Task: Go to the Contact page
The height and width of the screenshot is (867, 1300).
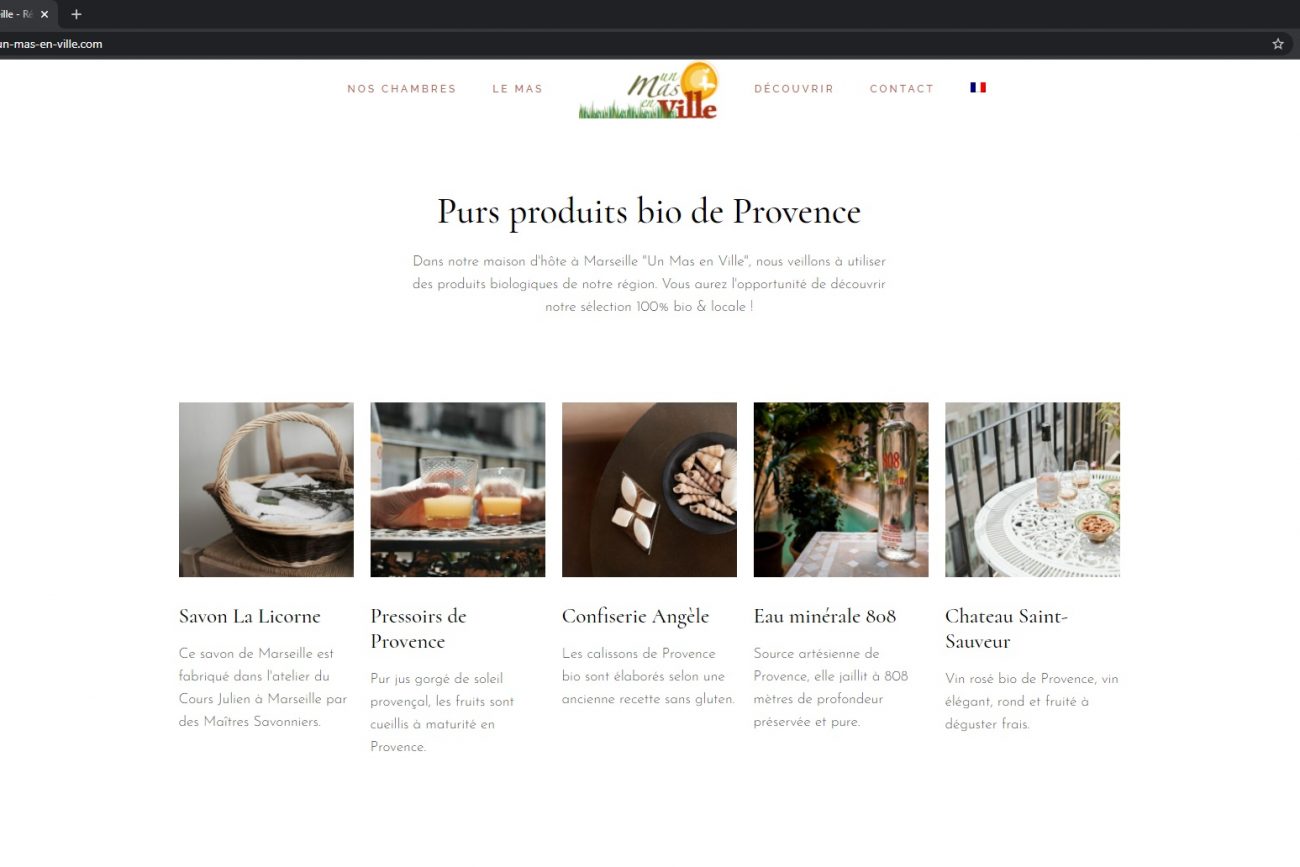Action: point(902,89)
